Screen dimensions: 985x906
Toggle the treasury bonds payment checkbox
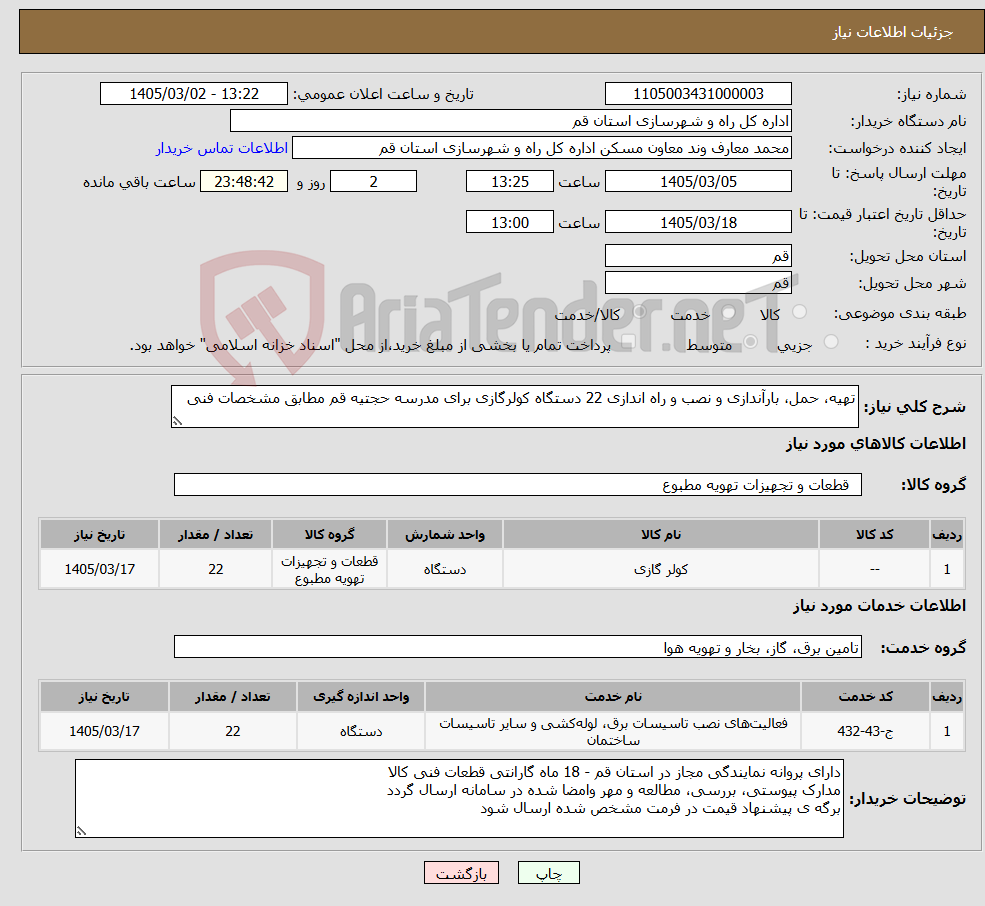click(628, 342)
